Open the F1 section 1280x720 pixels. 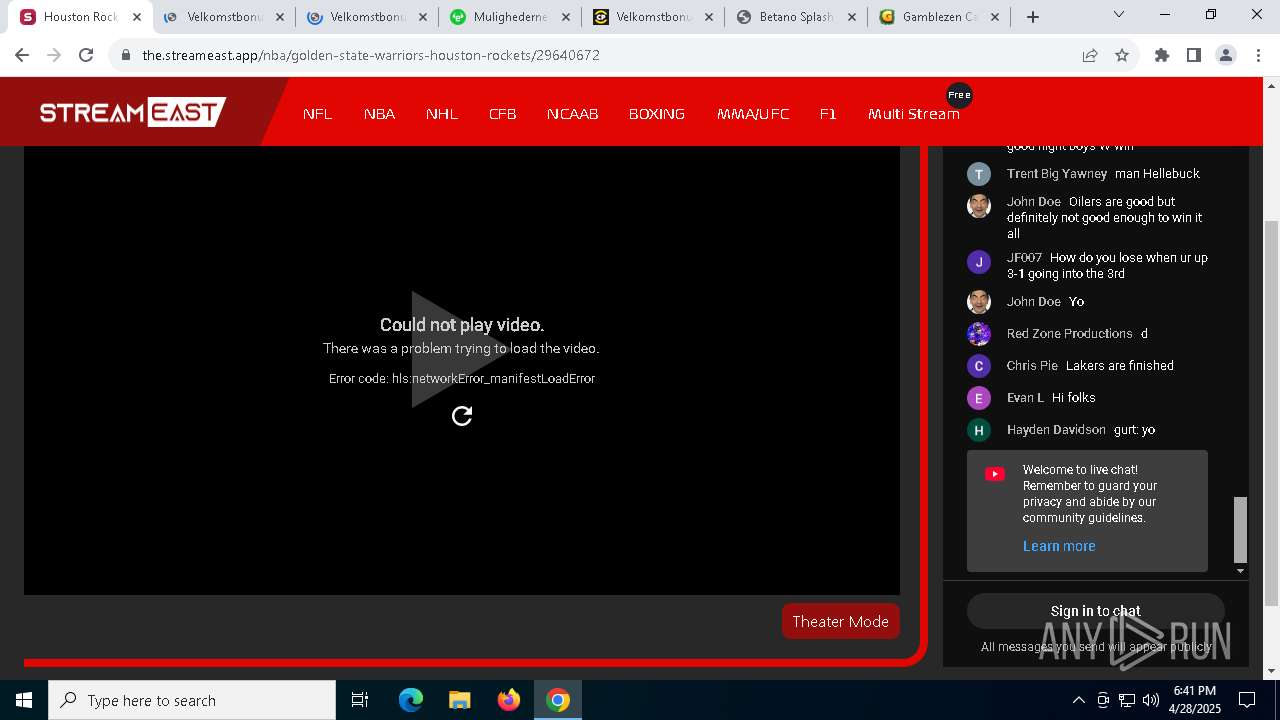pos(828,114)
